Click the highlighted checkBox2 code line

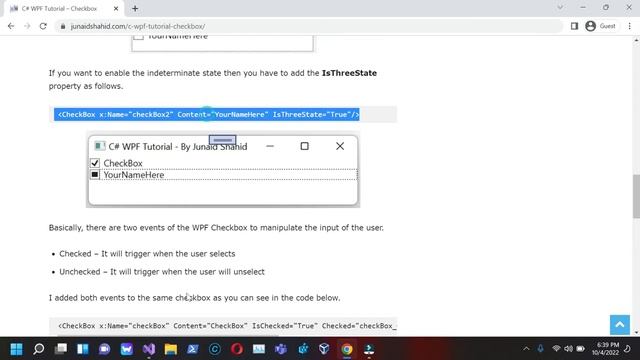207,114
